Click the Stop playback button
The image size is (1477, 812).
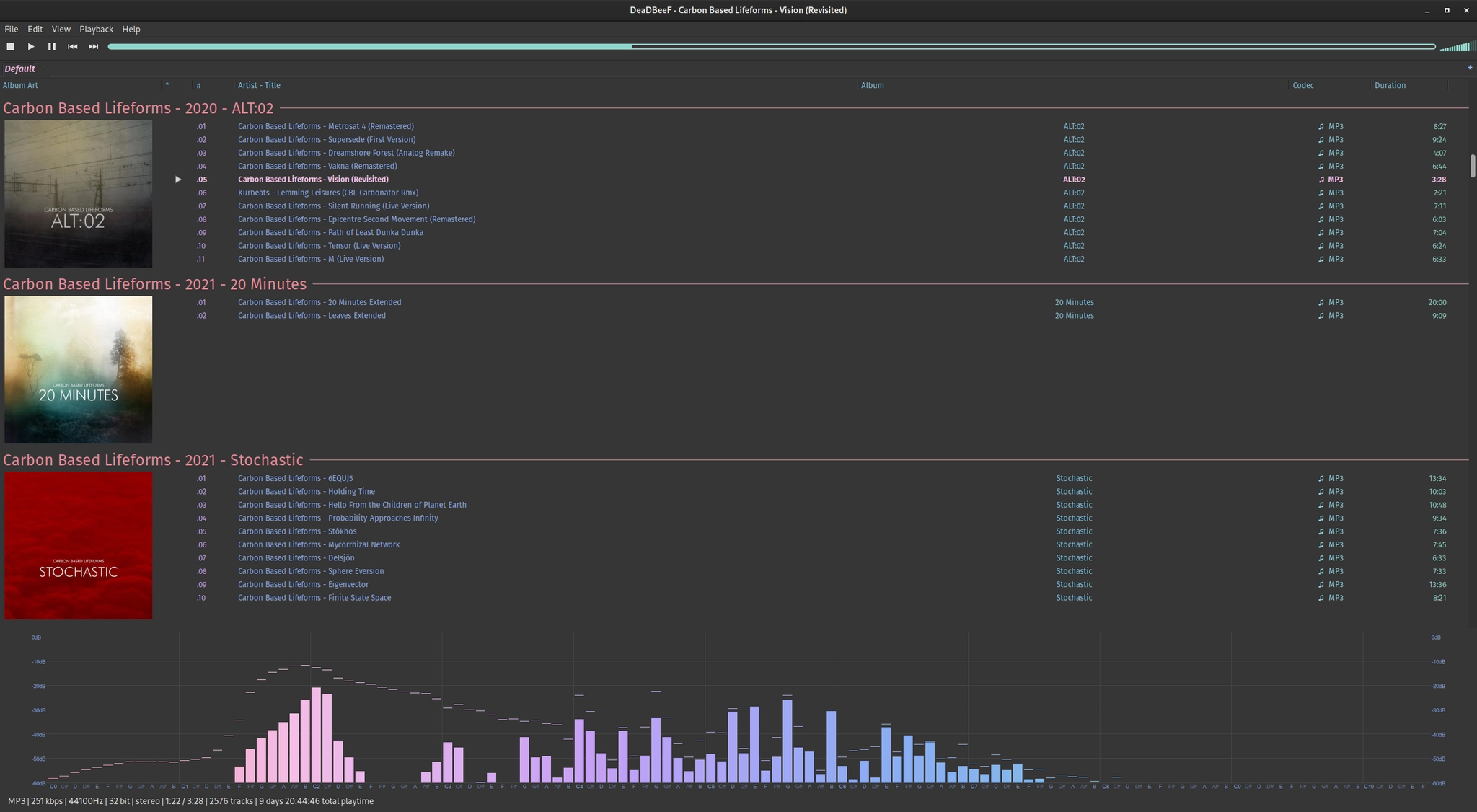[x=10, y=46]
